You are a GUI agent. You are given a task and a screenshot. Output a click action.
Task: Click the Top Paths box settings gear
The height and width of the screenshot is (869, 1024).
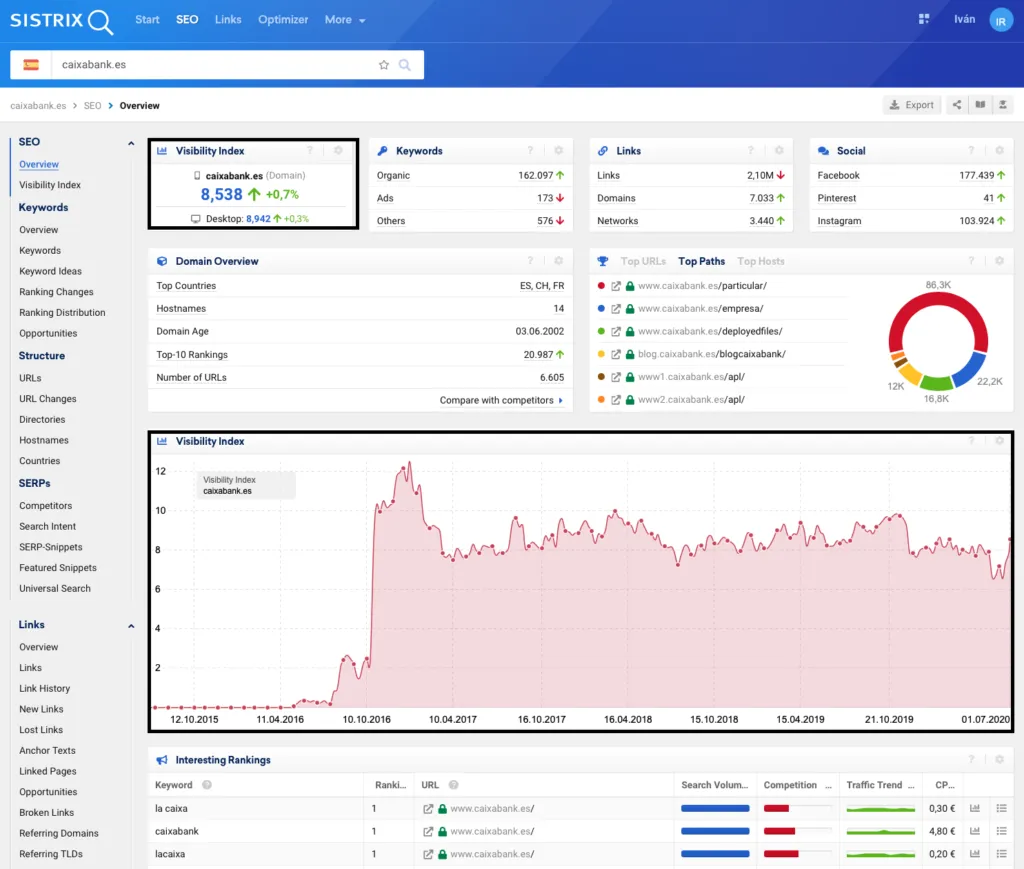[999, 261]
